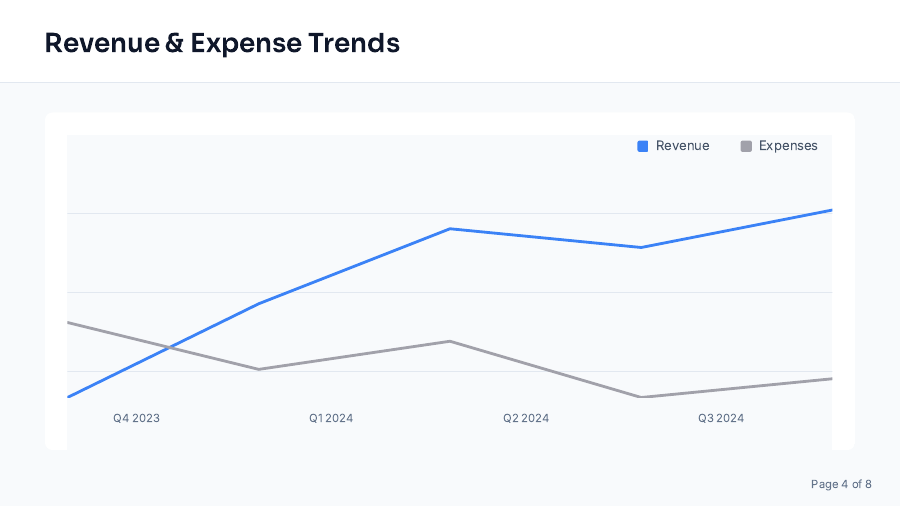This screenshot has height=507, width=900.
Task: Click the Revenue line's starting point at left
Action: pos(68,397)
